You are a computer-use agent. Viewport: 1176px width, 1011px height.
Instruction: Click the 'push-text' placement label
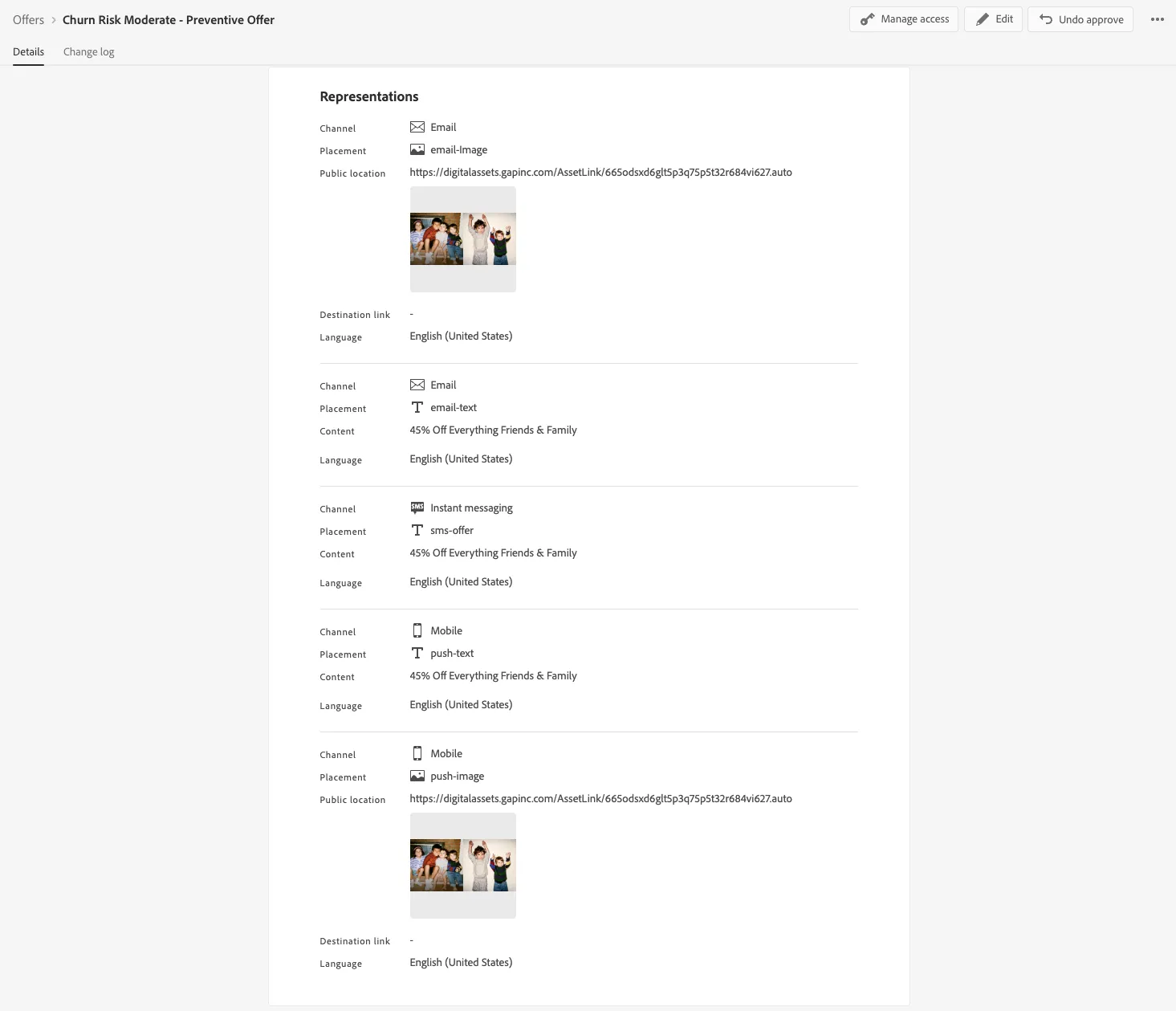(x=452, y=654)
